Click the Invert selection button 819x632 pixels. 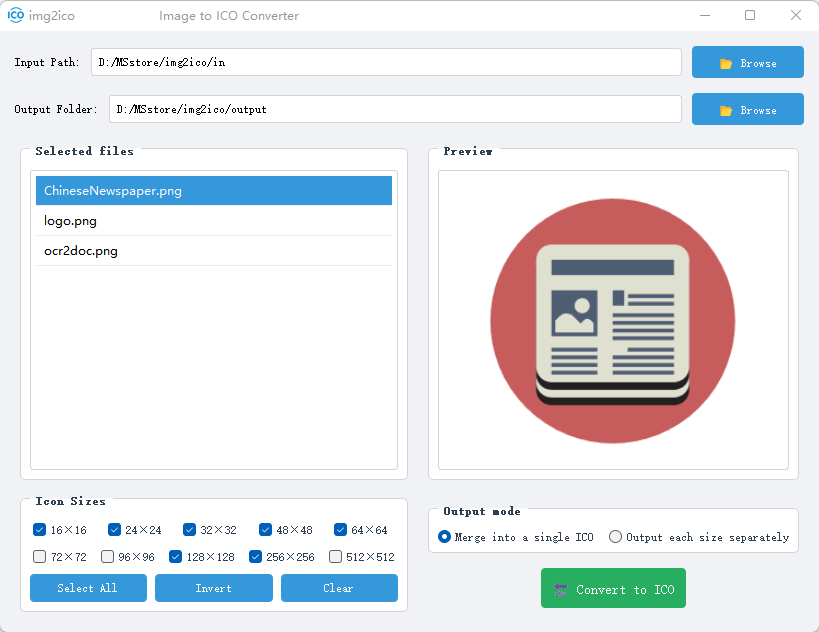[214, 588]
